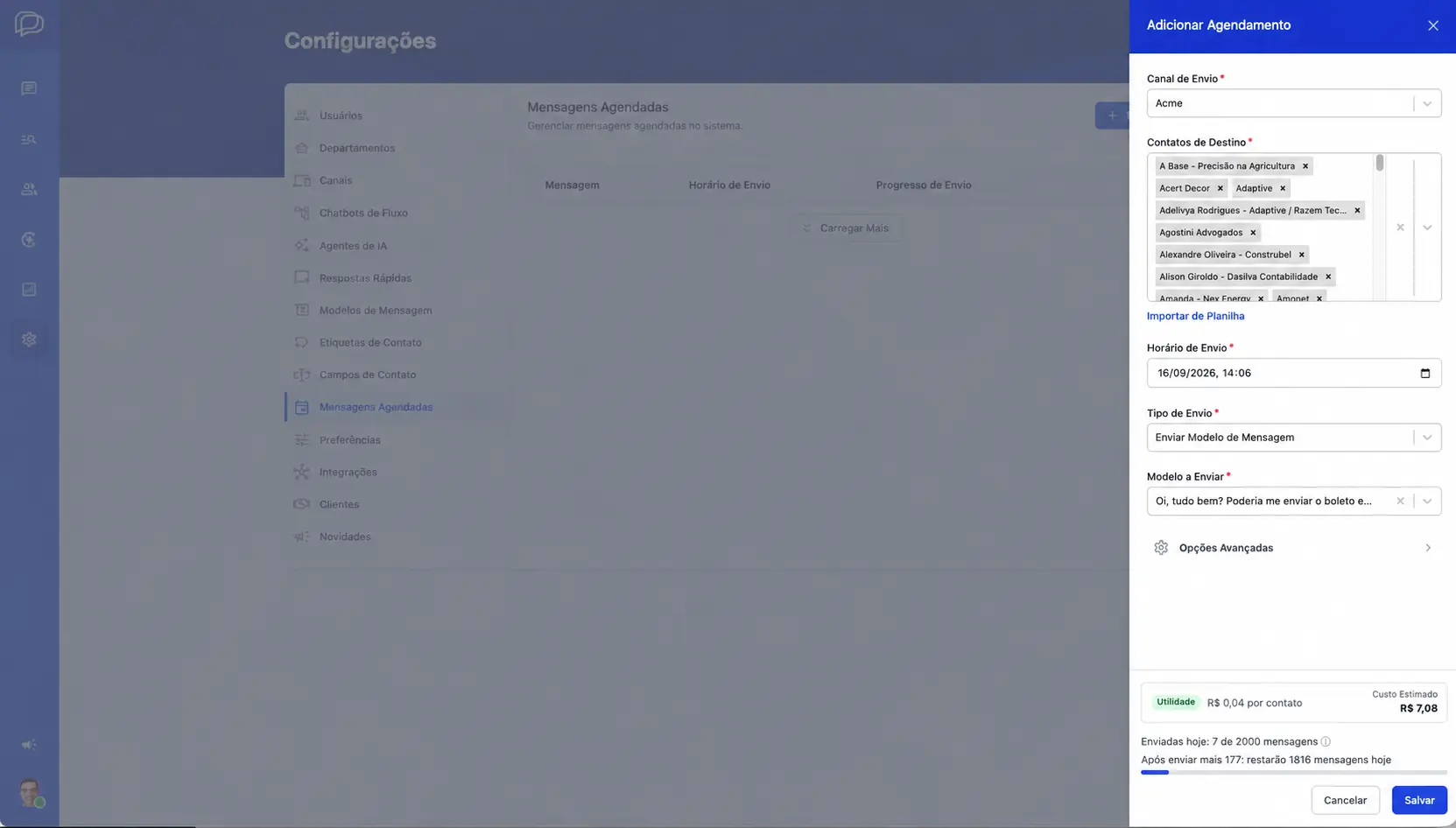Remove 'Alexandre Oliveira - Construbel' contact tag
The image size is (1456, 828).
(1301, 255)
